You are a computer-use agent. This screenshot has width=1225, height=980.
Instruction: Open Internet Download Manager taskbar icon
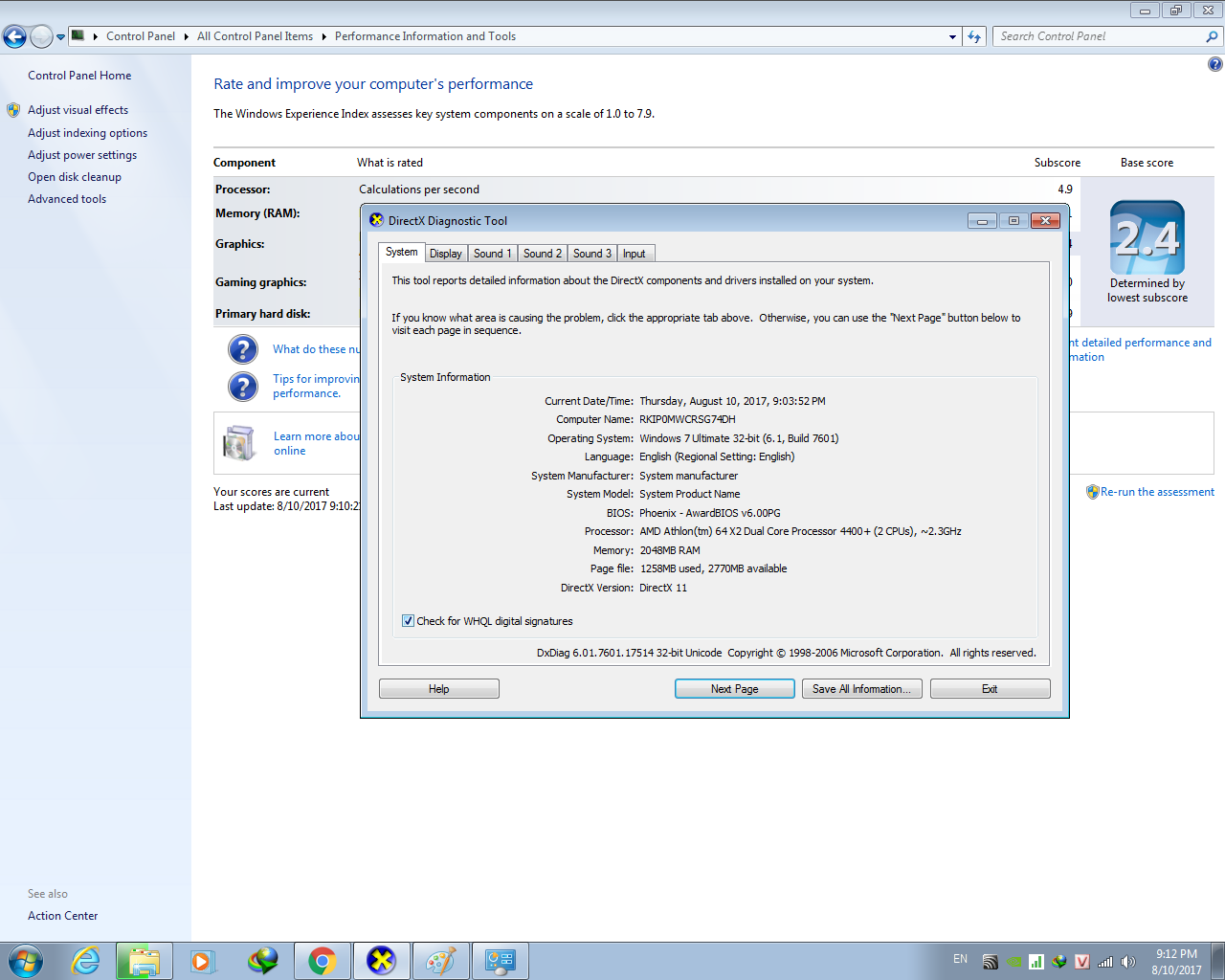click(x=262, y=961)
